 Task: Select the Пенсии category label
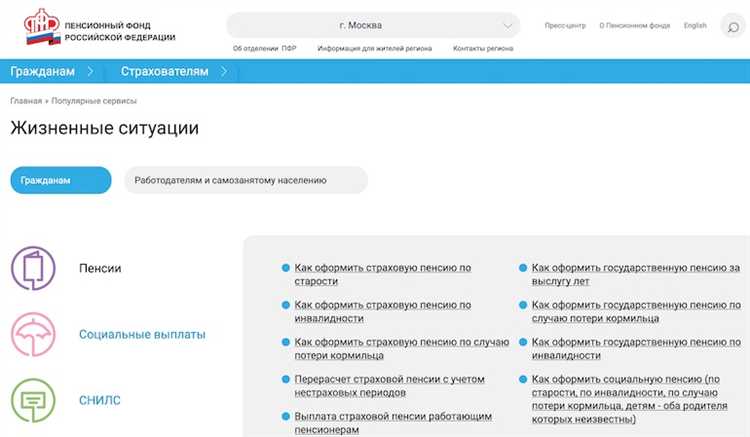100,268
